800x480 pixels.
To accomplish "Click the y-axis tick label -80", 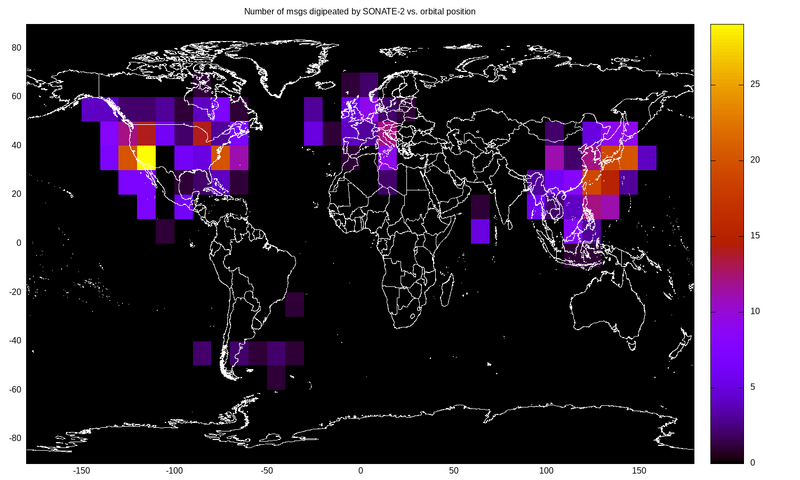I will [x=14, y=439].
